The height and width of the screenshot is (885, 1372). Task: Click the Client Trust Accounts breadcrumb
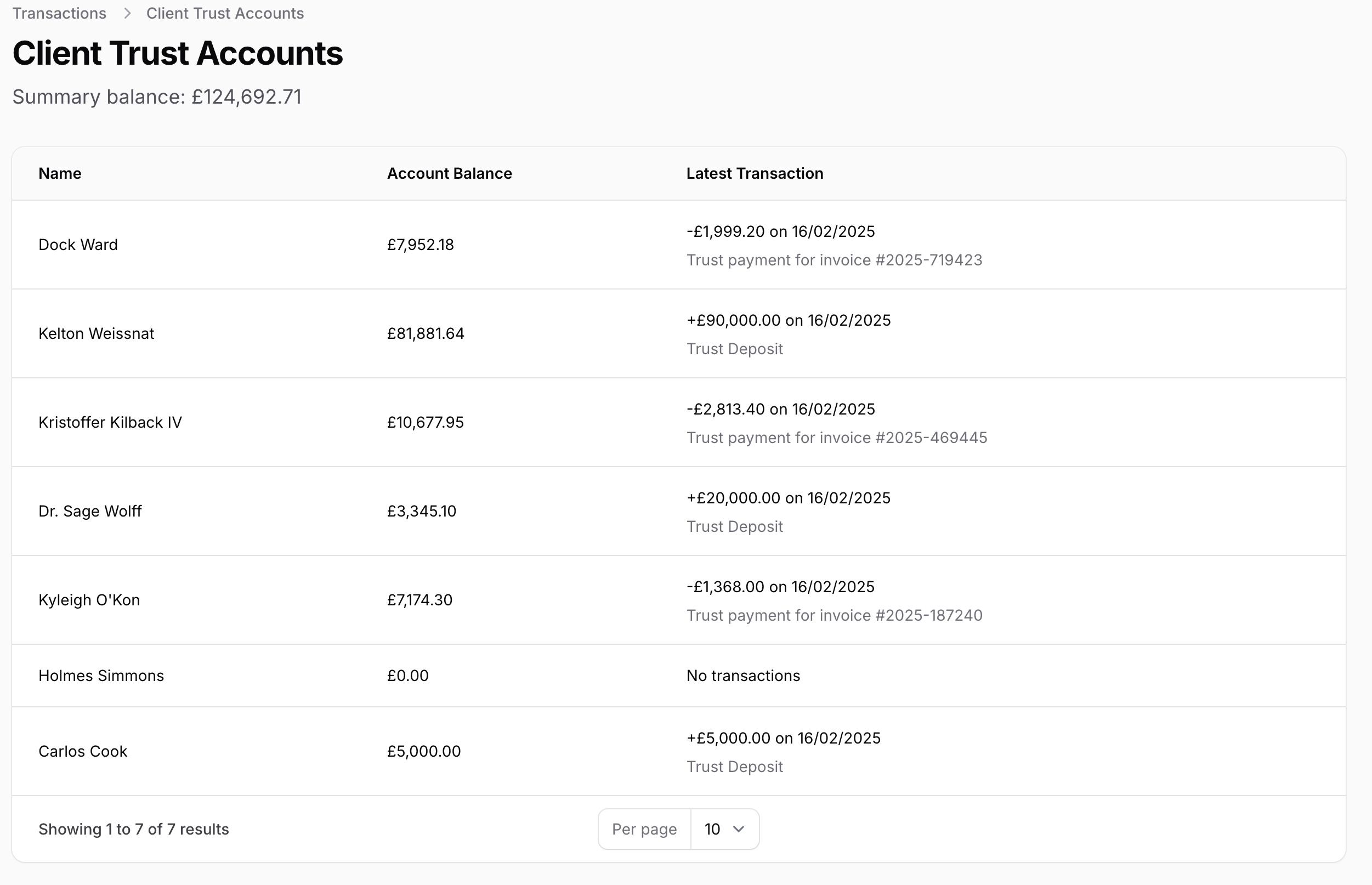point(225,13)
